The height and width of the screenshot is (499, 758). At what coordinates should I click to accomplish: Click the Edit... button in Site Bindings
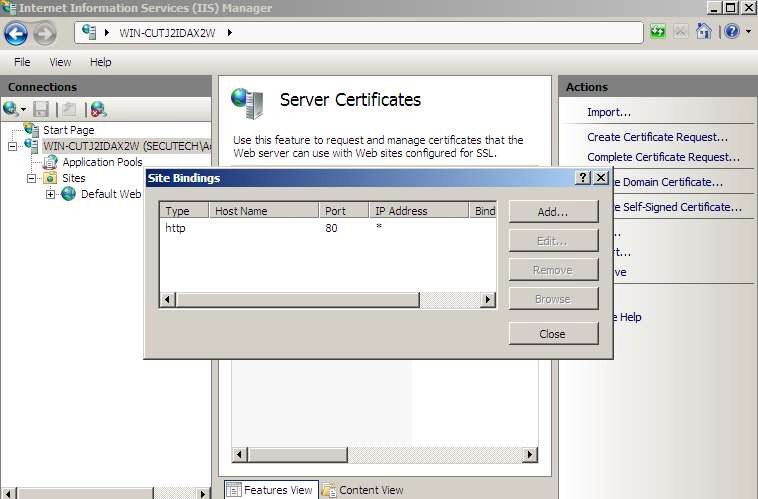point(554,241)
